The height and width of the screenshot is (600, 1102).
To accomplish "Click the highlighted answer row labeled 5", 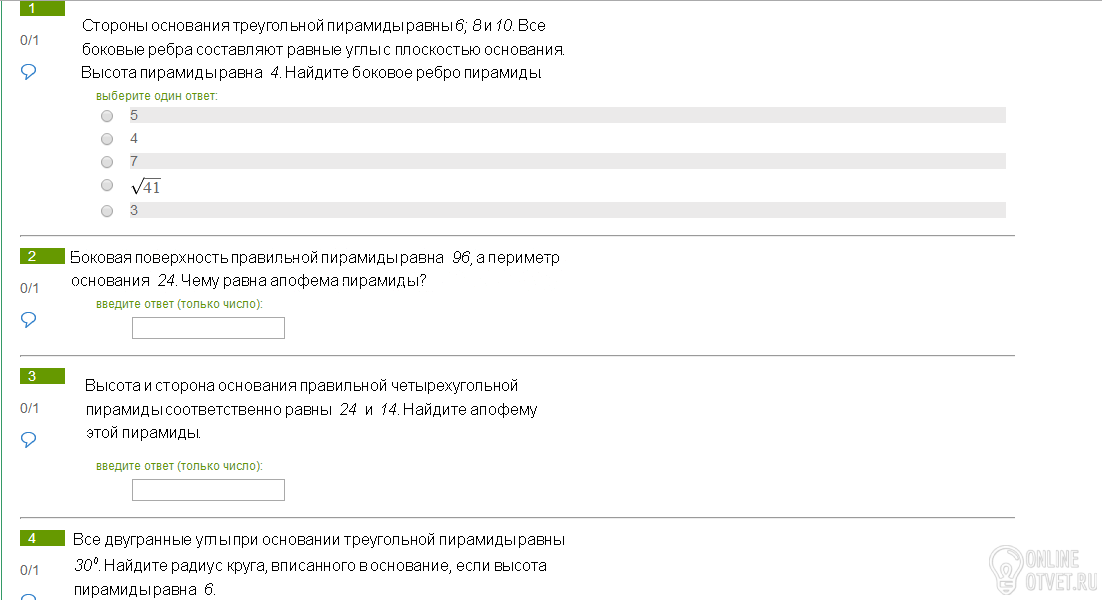I will [567, 115].
